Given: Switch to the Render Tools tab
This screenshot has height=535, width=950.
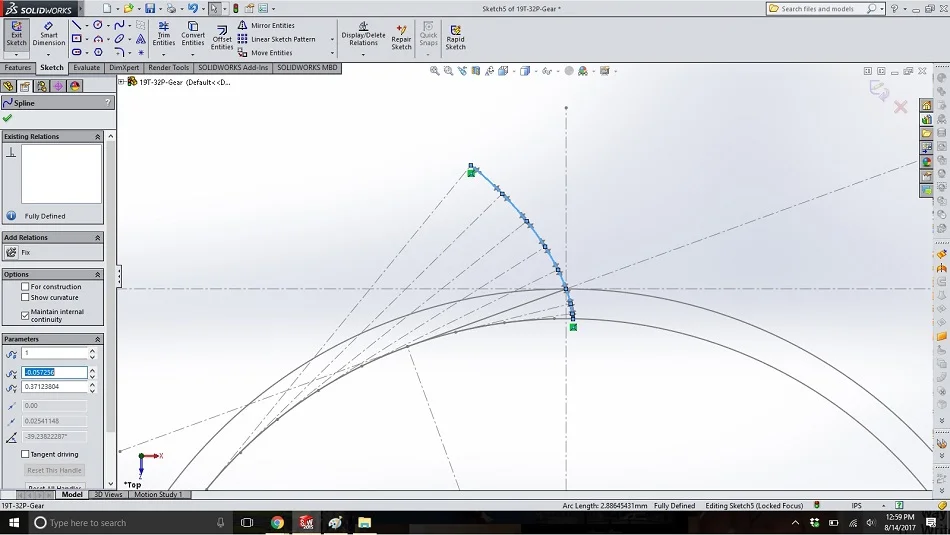Looking at the screenshot, I should [168, 68].
